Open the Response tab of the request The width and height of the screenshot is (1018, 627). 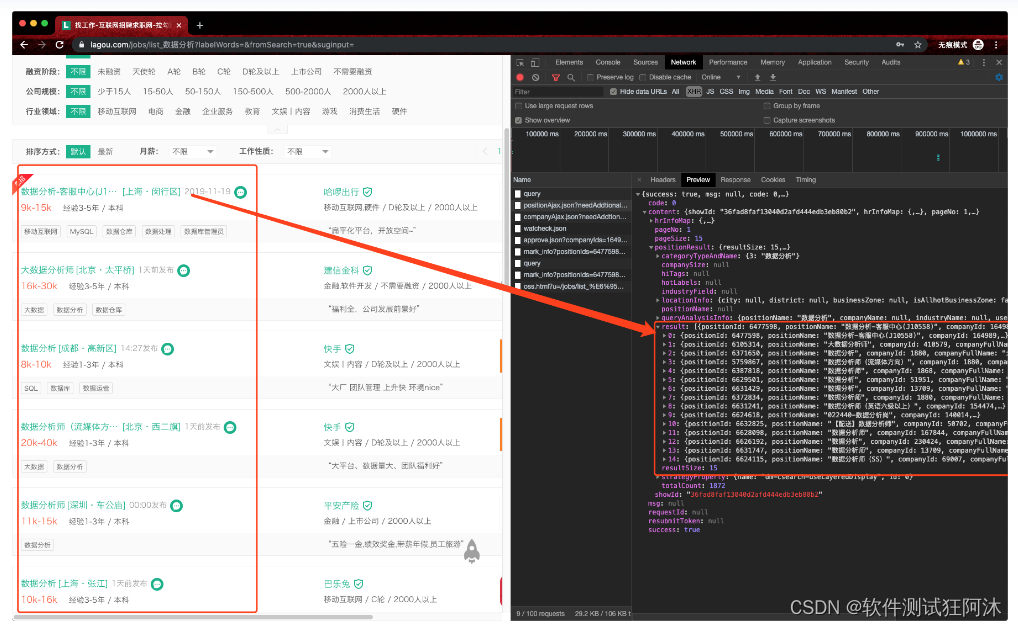point(735,180)
